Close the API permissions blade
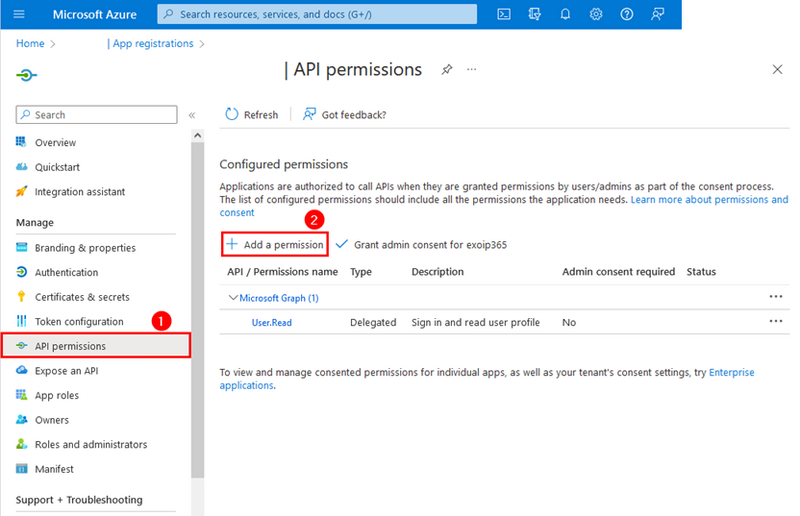800x516 pixels. pos(777,69)
